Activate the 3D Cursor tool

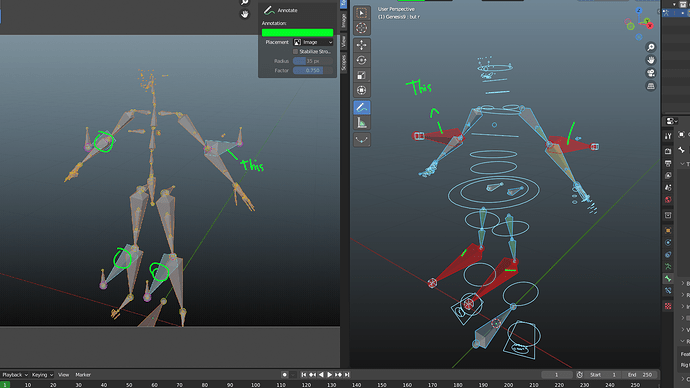click(361, 28)
